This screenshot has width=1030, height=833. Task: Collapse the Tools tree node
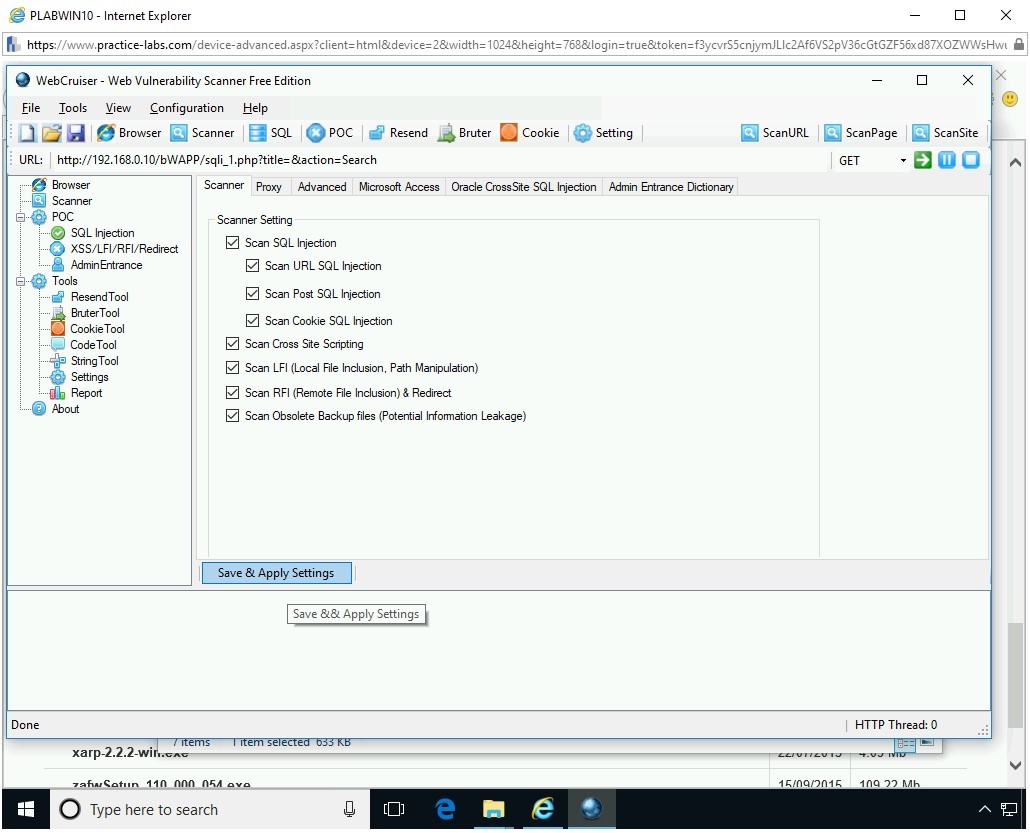click(x=20, y=282)
